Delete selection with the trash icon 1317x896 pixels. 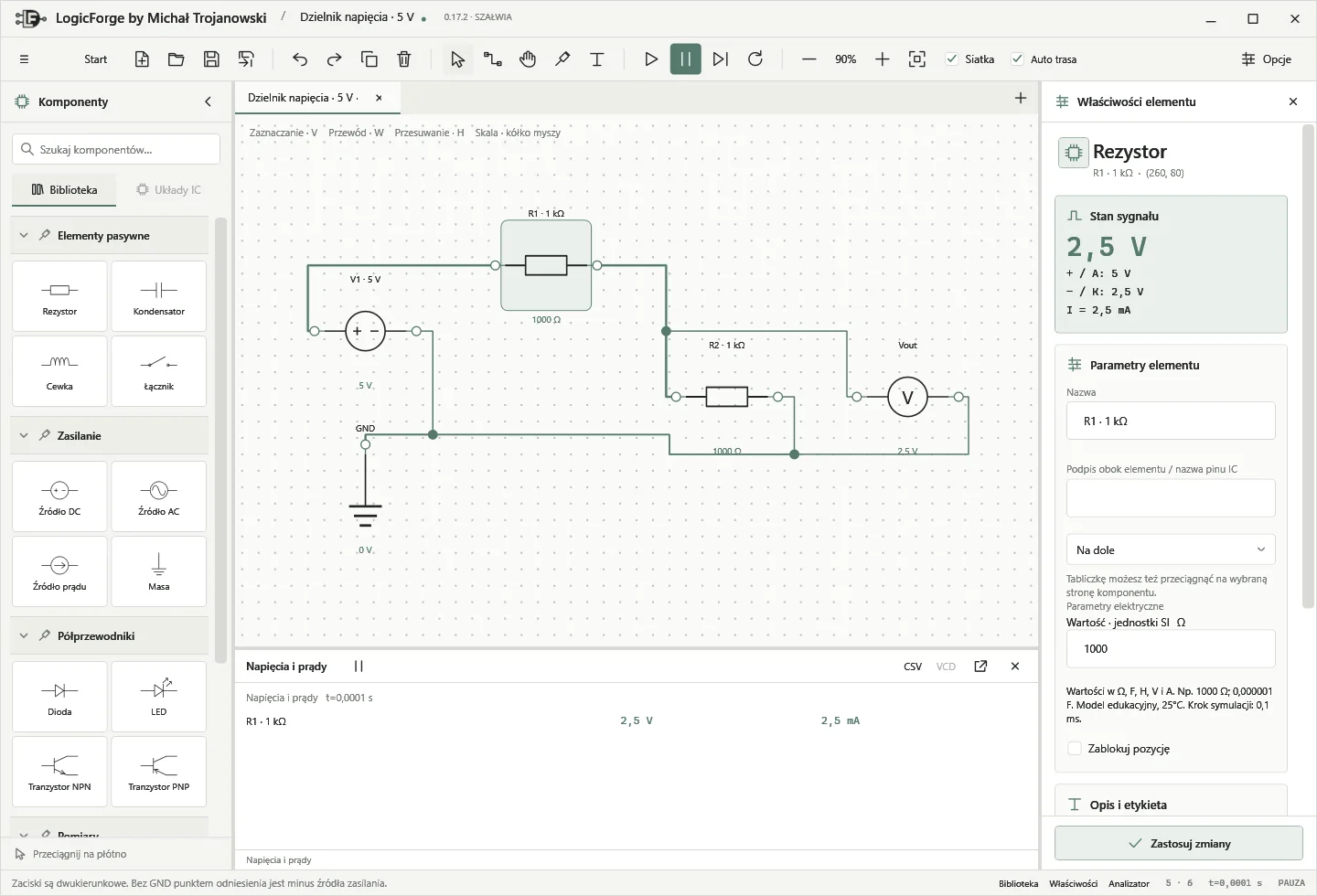[x=404, y=59]
